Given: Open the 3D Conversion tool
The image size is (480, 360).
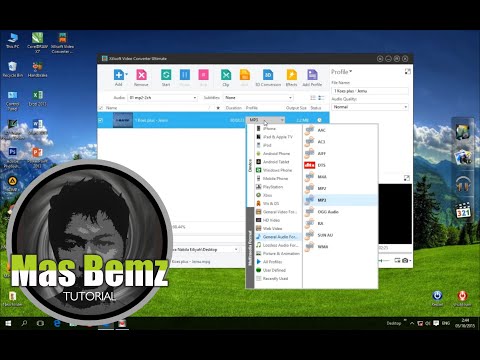Looking at the screenshot, I should coord(268,75).
